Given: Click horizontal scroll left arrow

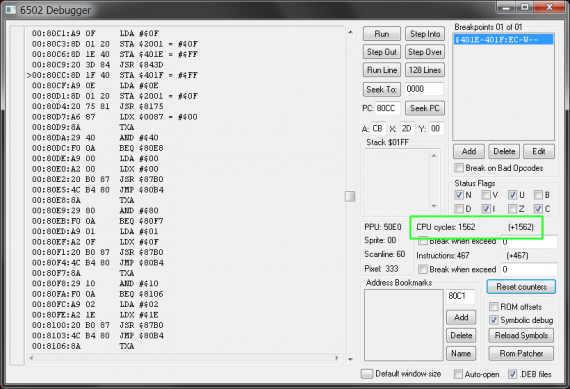Looking at the screenshot, I should (32, 358).
